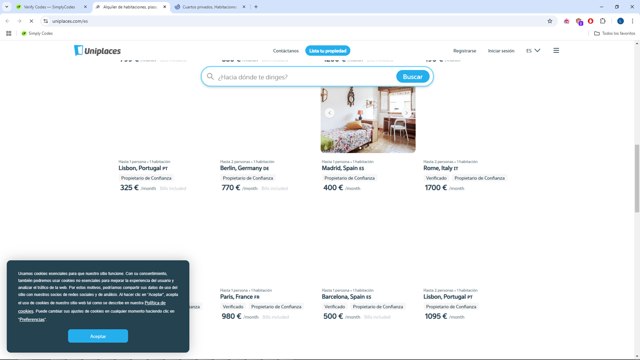The height and width of the screenshot is (360, 640).
Task: Open the Simply Codes bookmark
Action: coord(37,33)
